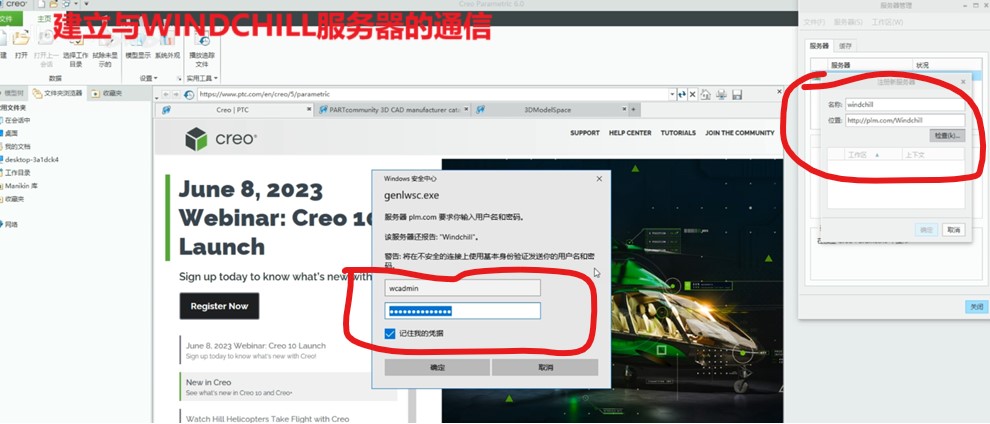Select the 服务器 tab in 服务器管理

(819, 46)
